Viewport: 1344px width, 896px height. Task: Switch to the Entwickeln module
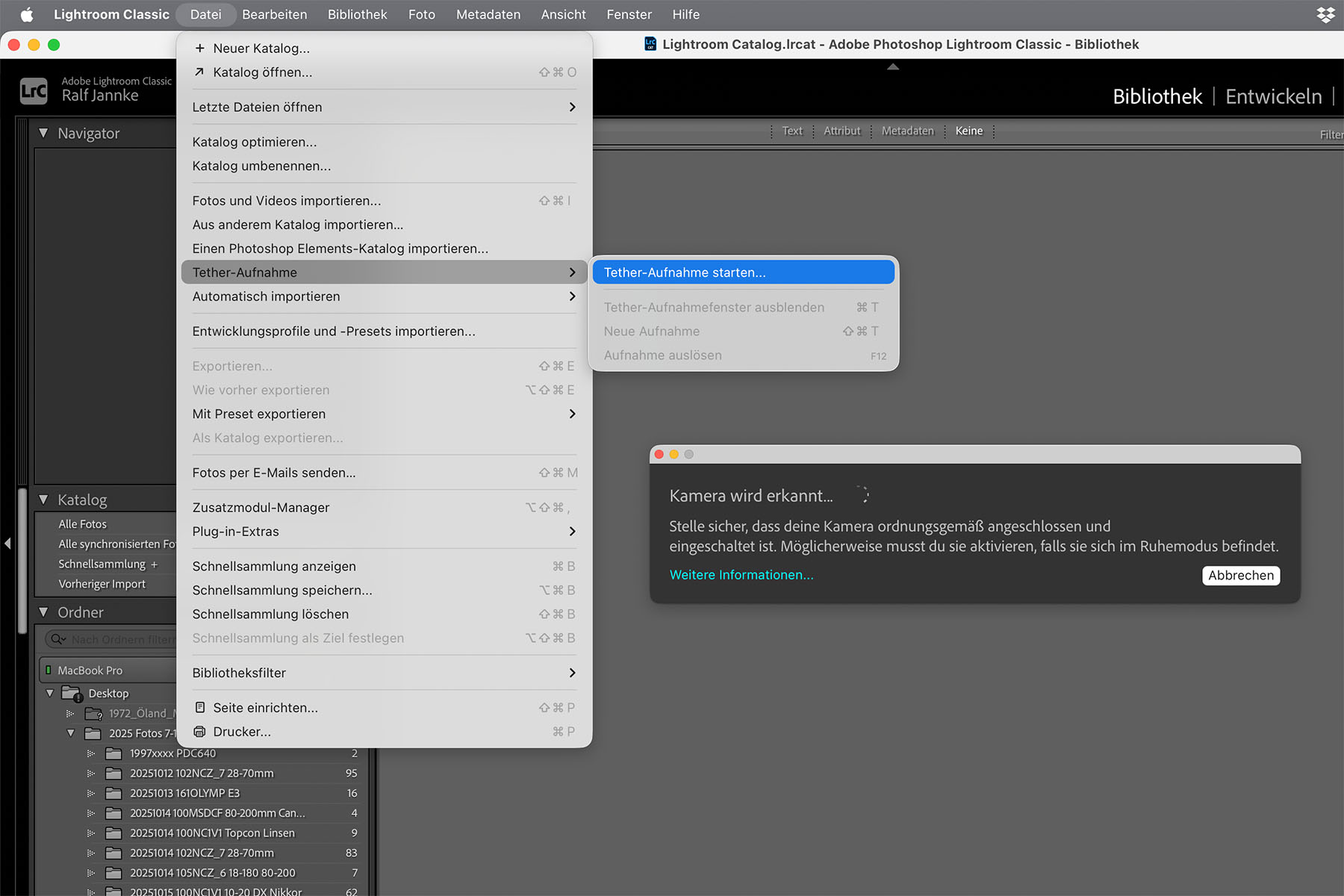[1273, 96]
